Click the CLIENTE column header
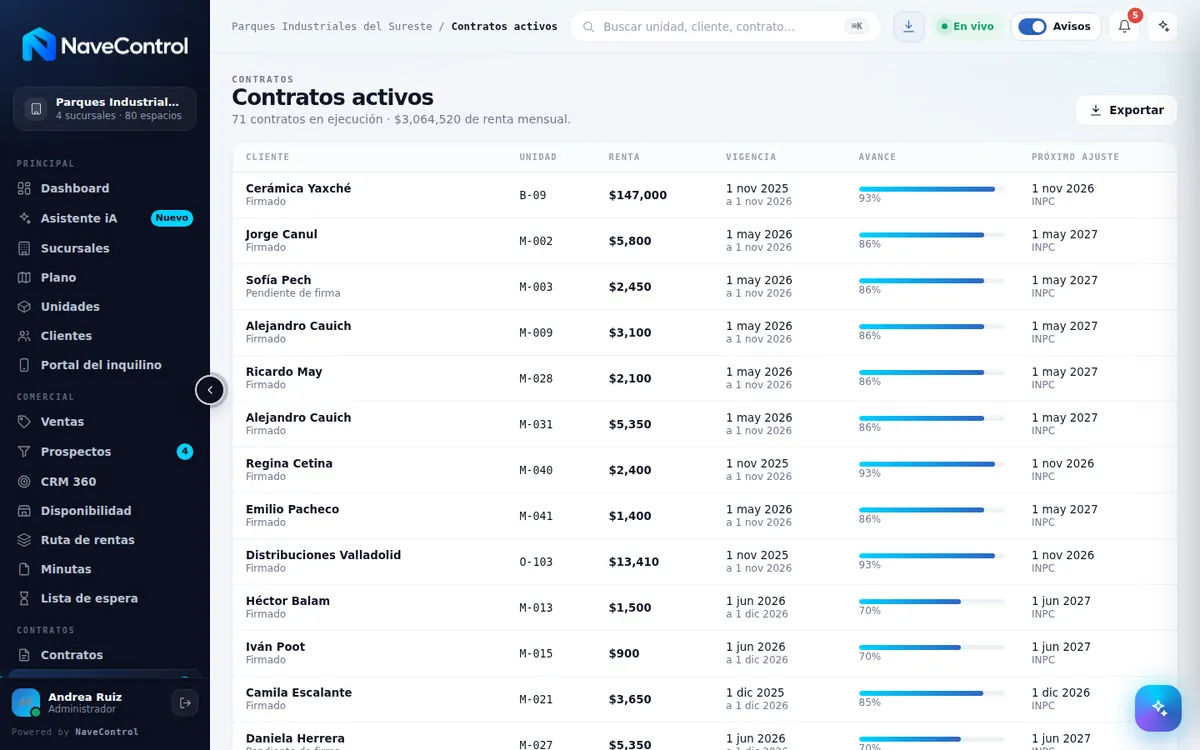This screenshot has width=1200, height=750. 268,157
